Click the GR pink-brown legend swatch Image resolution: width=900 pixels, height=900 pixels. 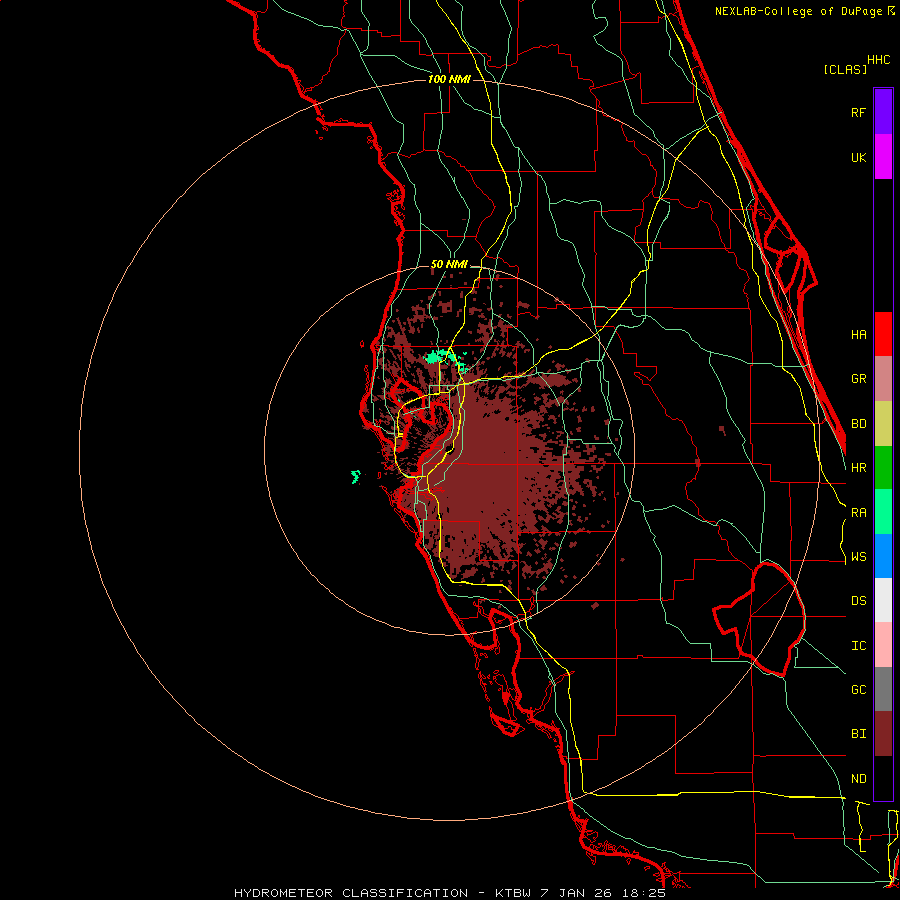883,379
